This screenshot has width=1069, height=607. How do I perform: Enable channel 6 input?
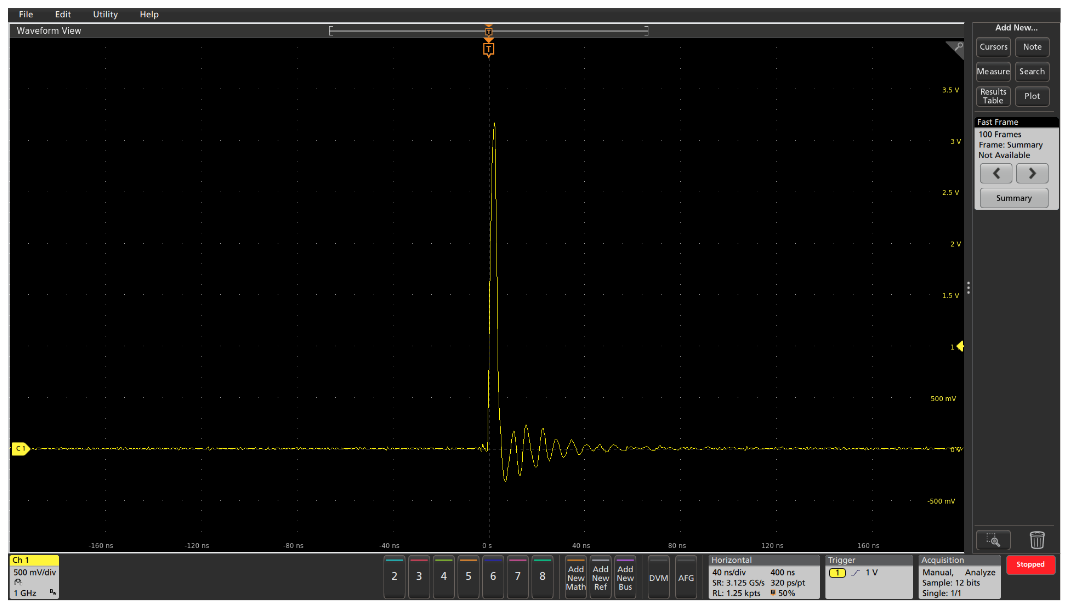tap(493, 576)
